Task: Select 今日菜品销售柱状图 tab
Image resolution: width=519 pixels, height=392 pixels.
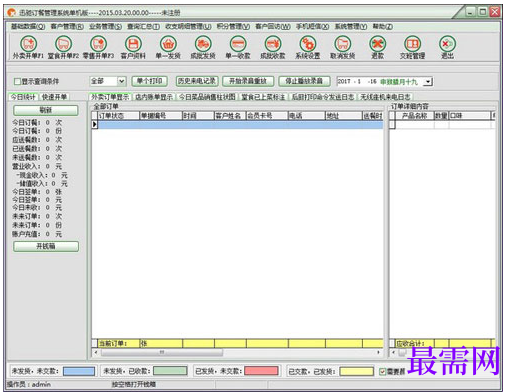Action: pos(207,97)
